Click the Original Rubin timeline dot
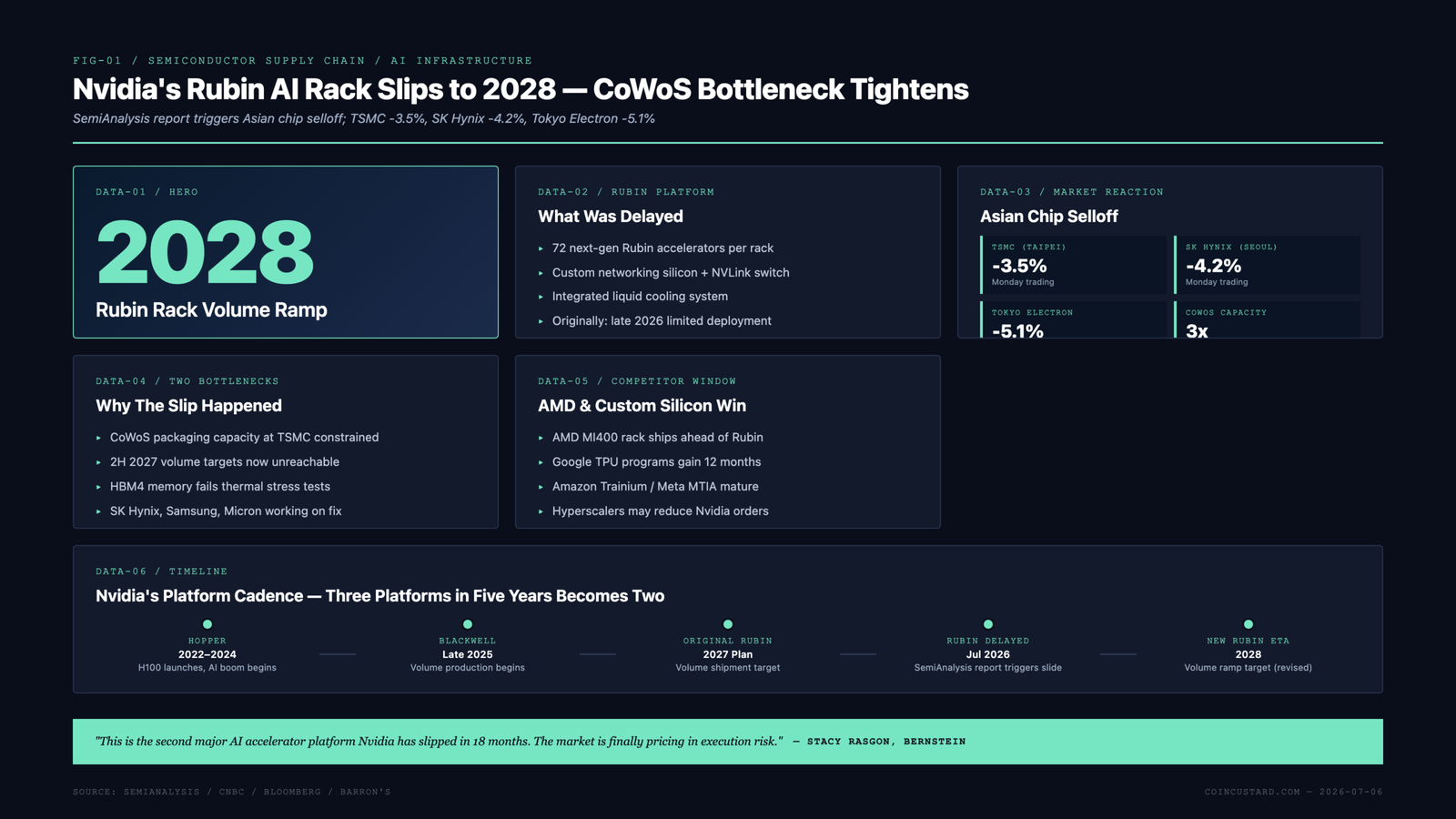 [728, 624]
